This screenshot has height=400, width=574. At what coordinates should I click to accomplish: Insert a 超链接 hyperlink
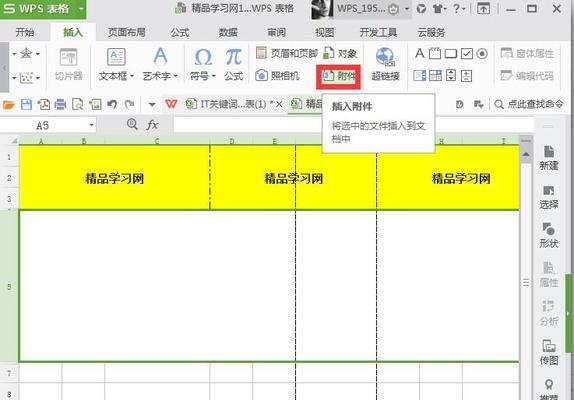click(385, 64)
